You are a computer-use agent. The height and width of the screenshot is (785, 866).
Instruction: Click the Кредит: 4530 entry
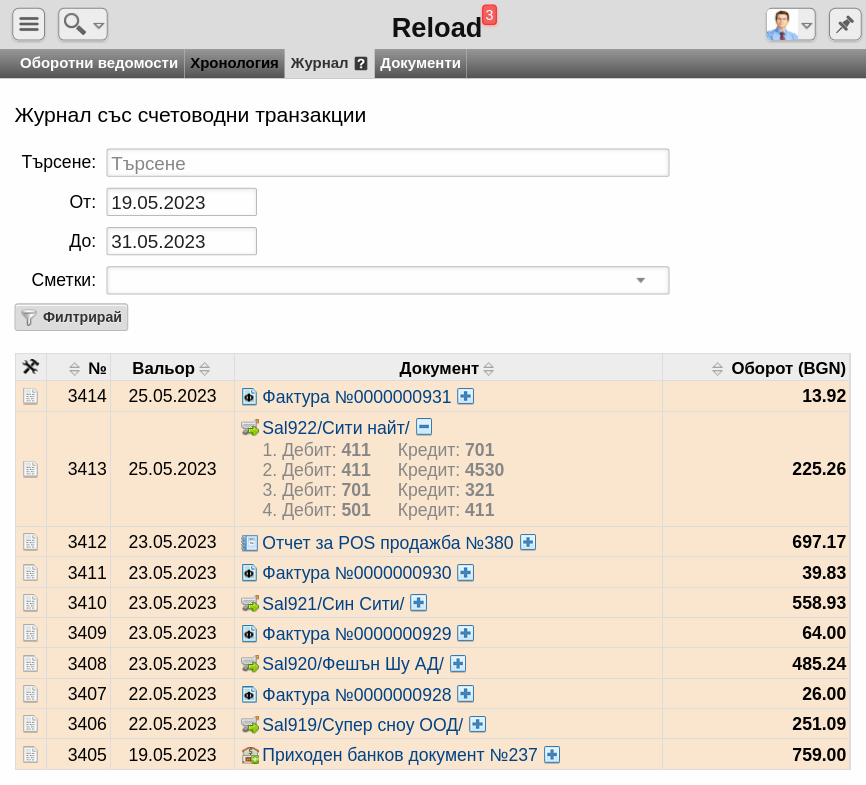click(x=451, y=470)
